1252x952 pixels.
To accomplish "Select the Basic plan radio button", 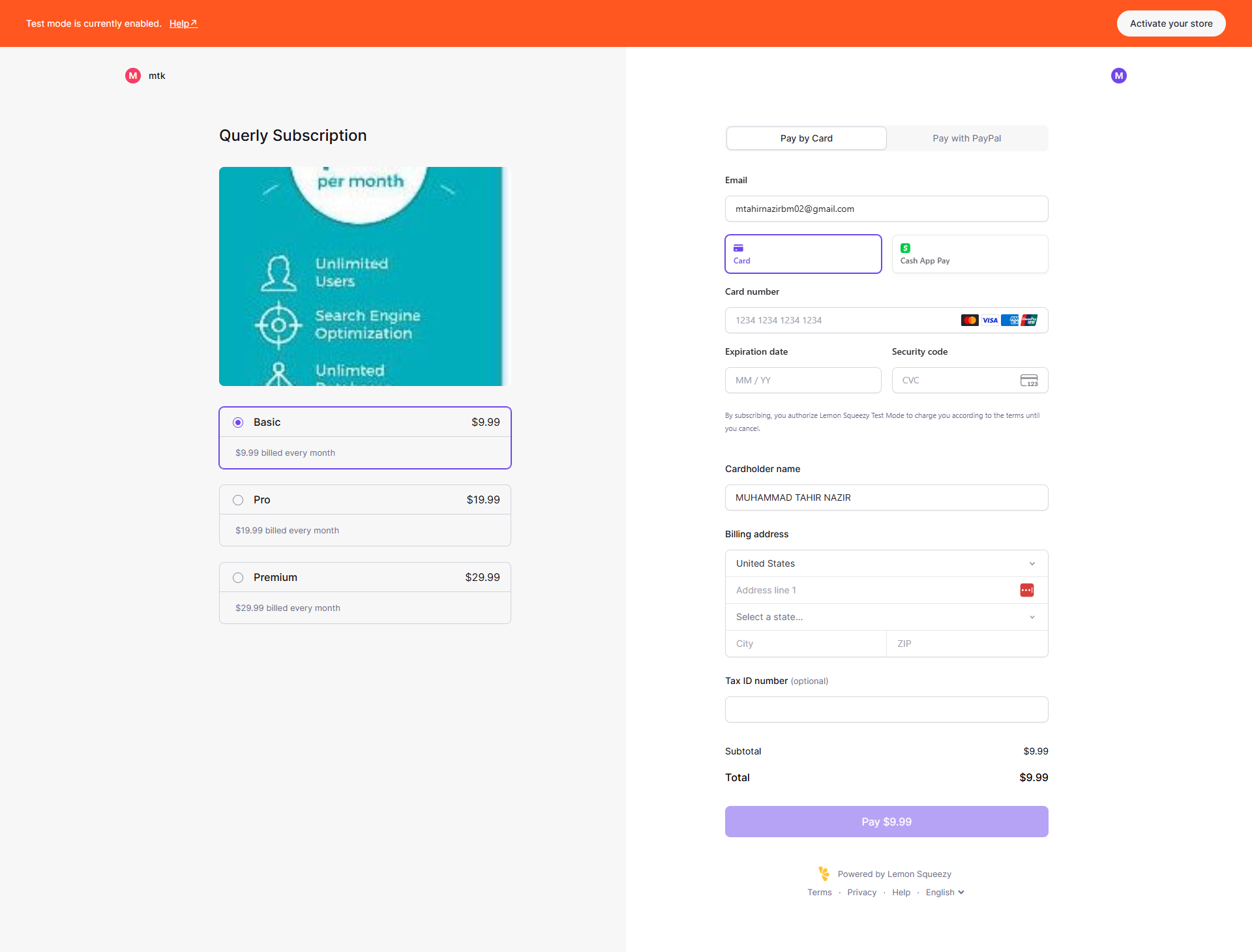I will [x=238, y=423].
